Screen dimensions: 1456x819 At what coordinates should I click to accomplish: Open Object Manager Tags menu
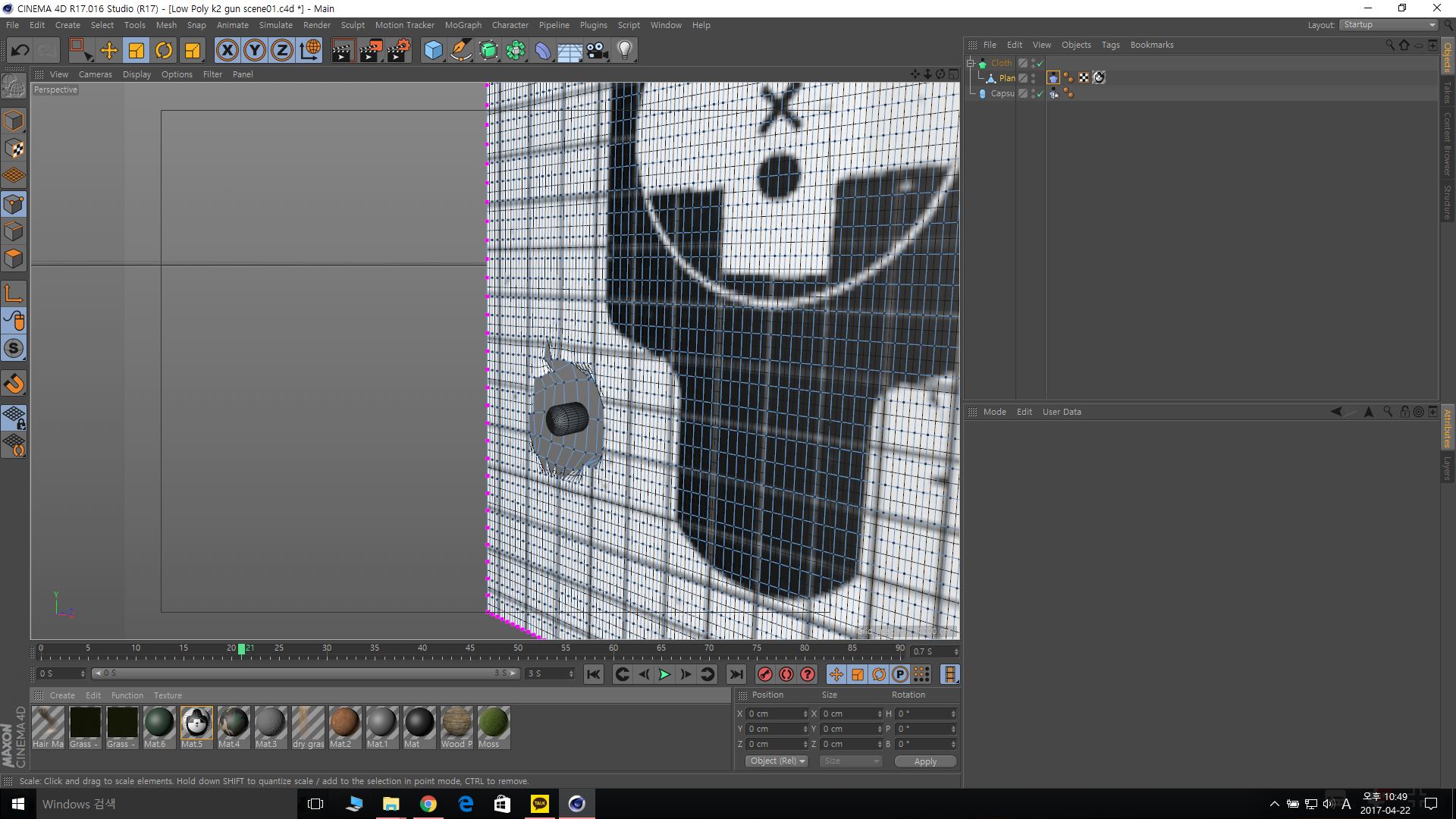point(1110,45)
